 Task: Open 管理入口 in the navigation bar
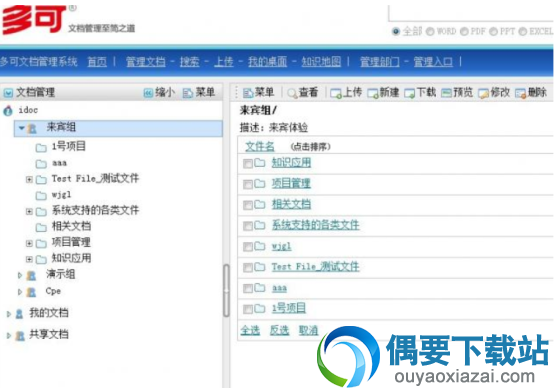tap(433, 62)
